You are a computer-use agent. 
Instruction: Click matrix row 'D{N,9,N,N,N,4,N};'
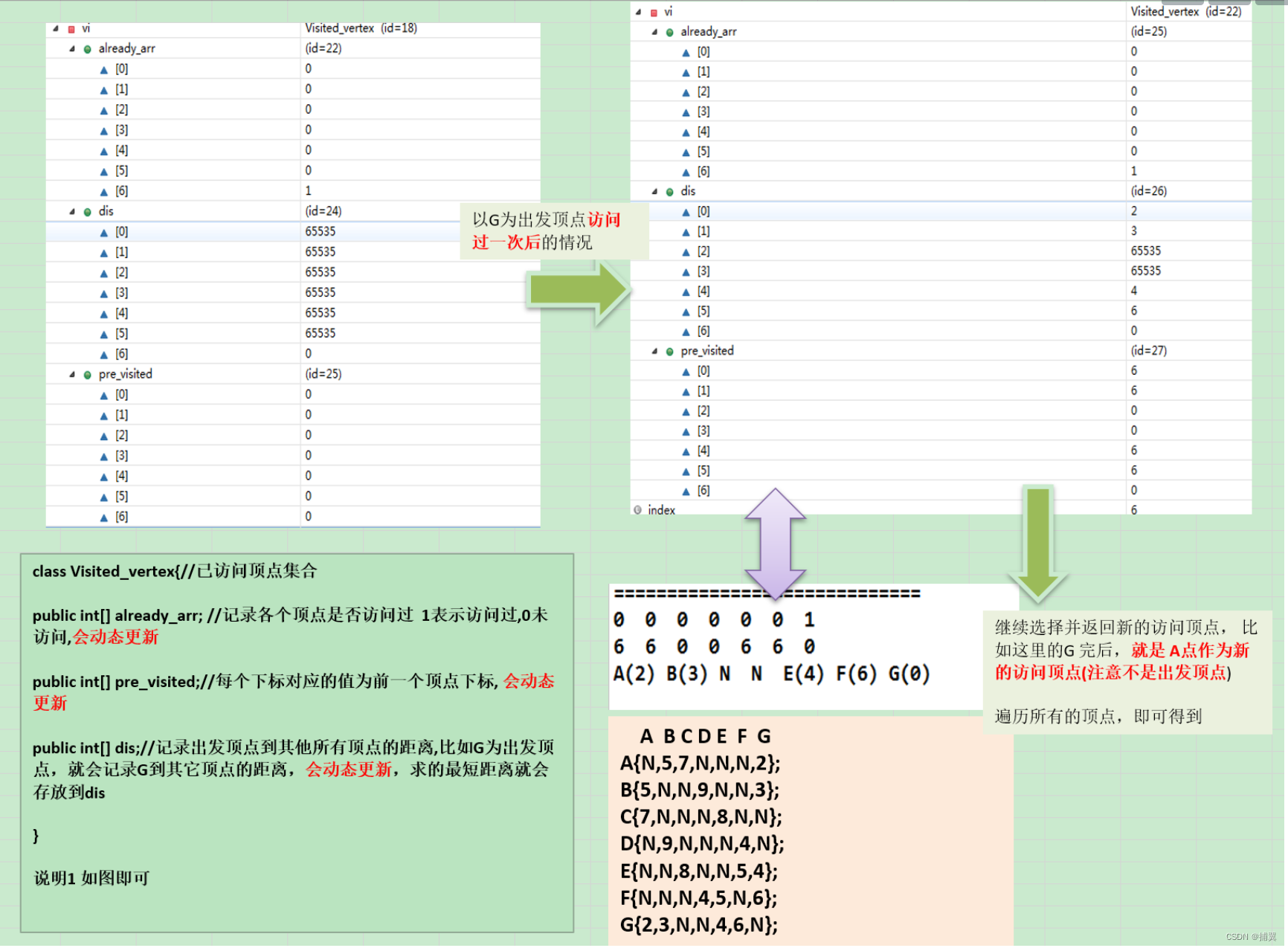click(702, 844)
